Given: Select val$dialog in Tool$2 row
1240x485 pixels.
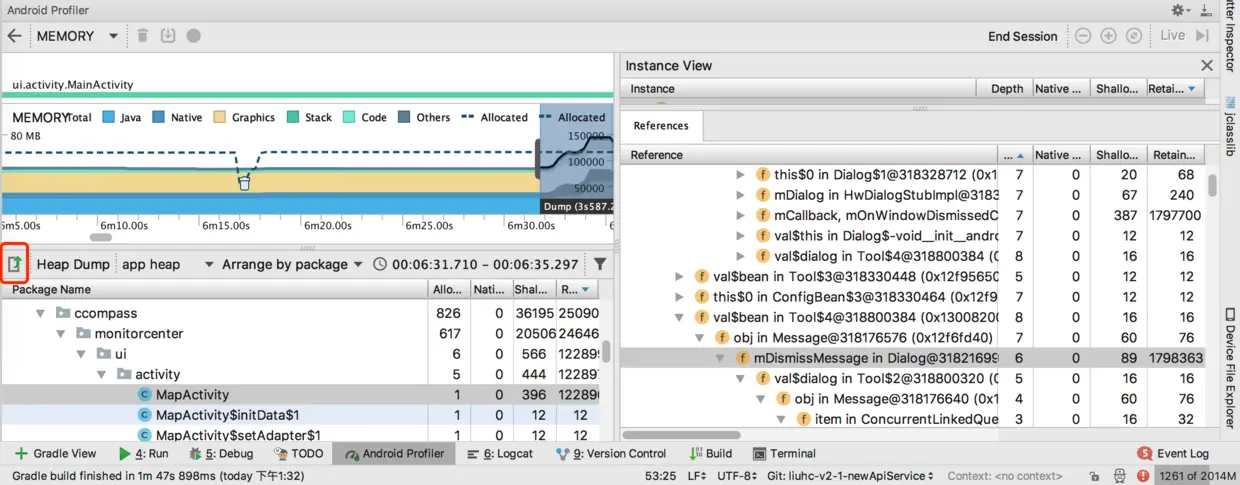Looking at the screenshot, I should (x=912, y=379).
